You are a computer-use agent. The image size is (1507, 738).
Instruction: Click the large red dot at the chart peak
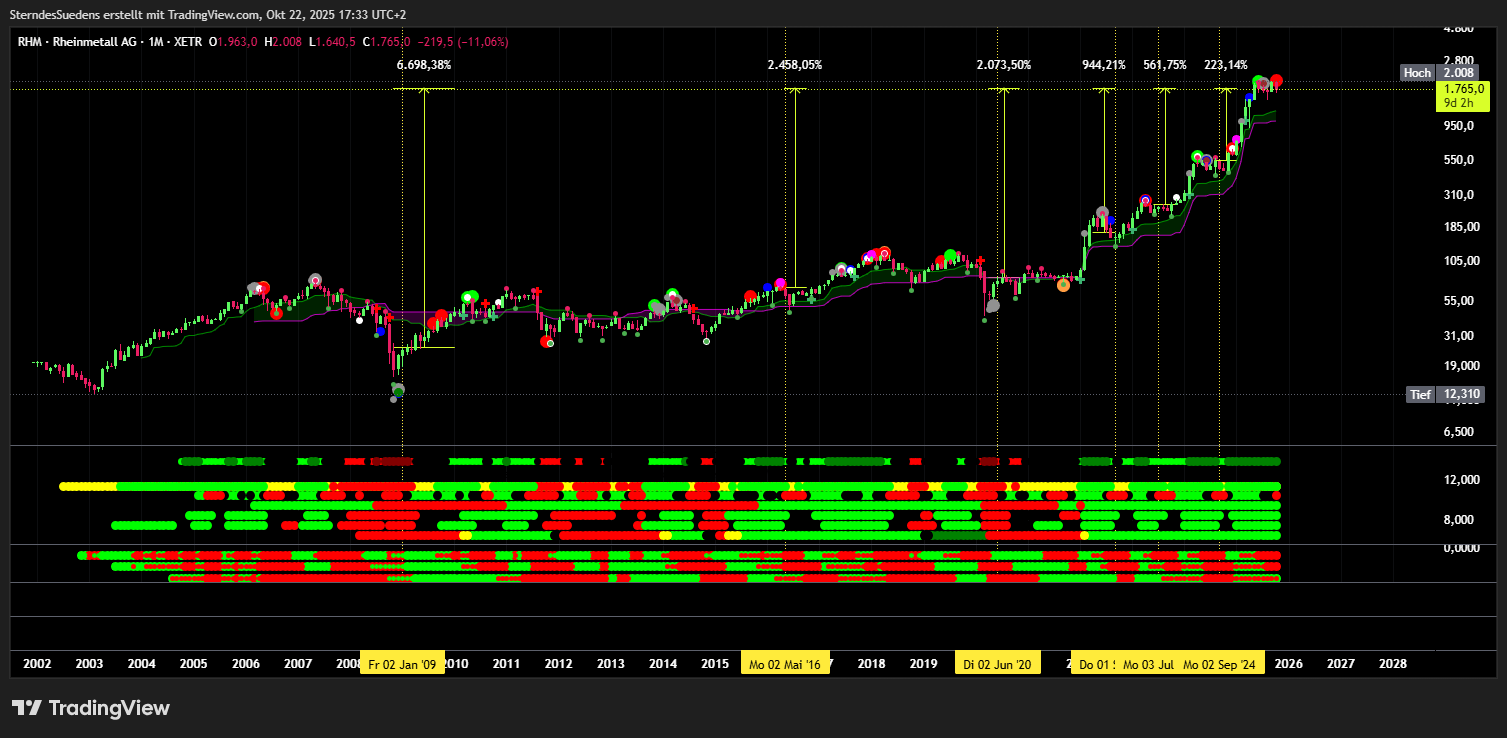pyautogui.click(x=1277, y=81)
